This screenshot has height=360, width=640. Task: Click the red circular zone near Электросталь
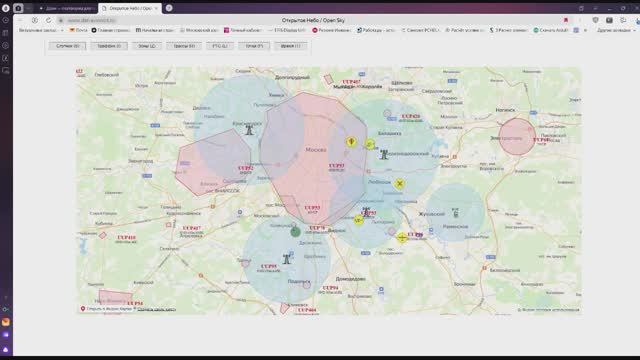click(517, 137)
